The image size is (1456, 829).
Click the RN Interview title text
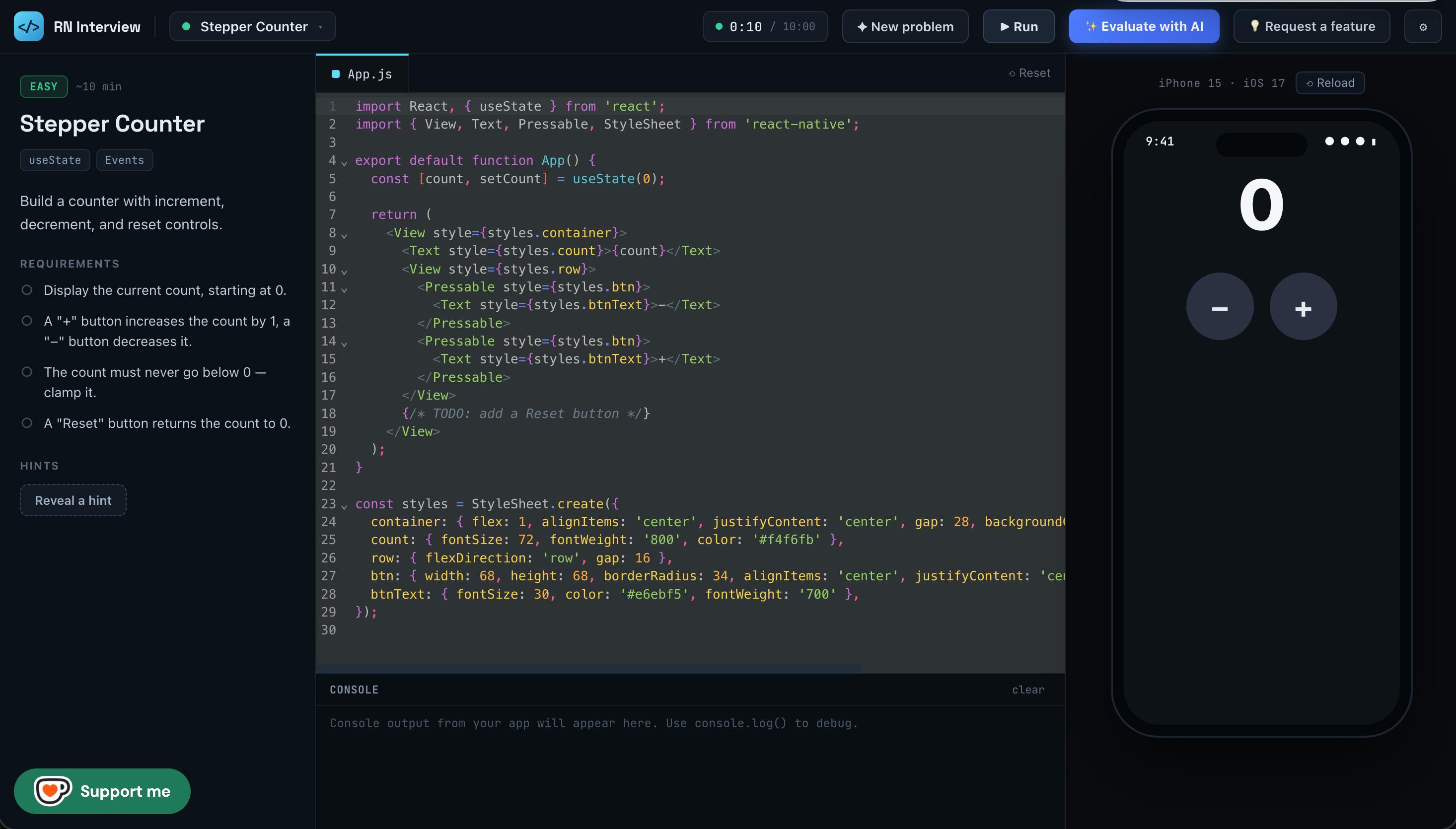(97, 27)
